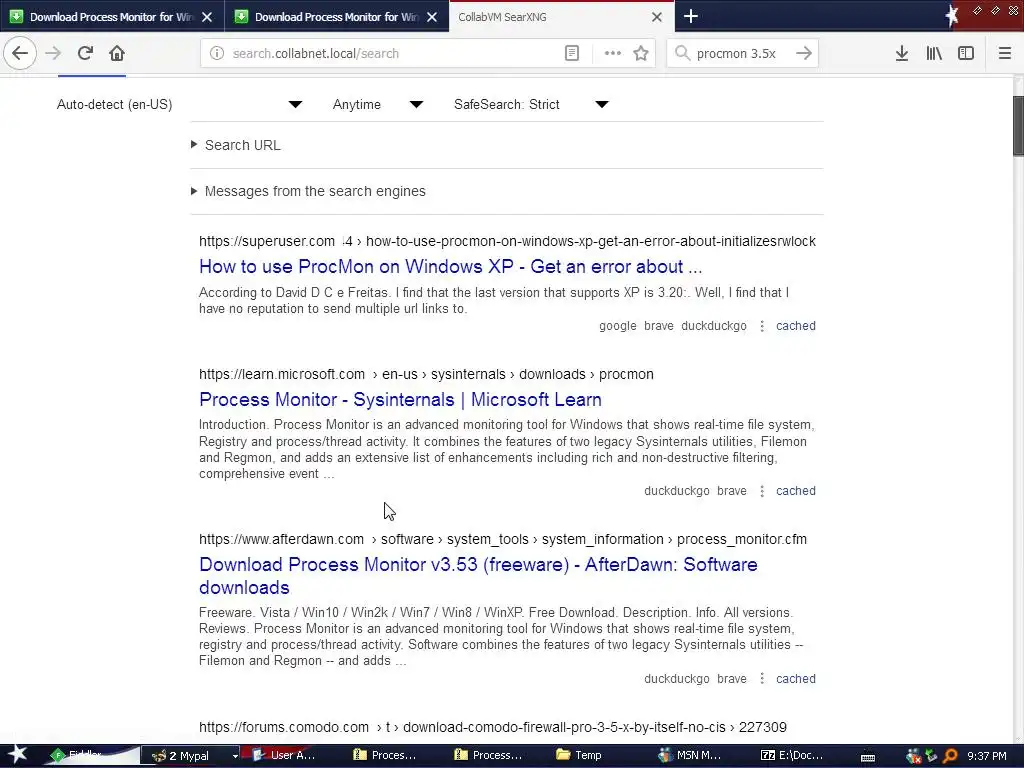This screenshot has height=768, width=1024.
Task: Open more options for Microsoft Learn result
Action: click(x=761, y=491)
